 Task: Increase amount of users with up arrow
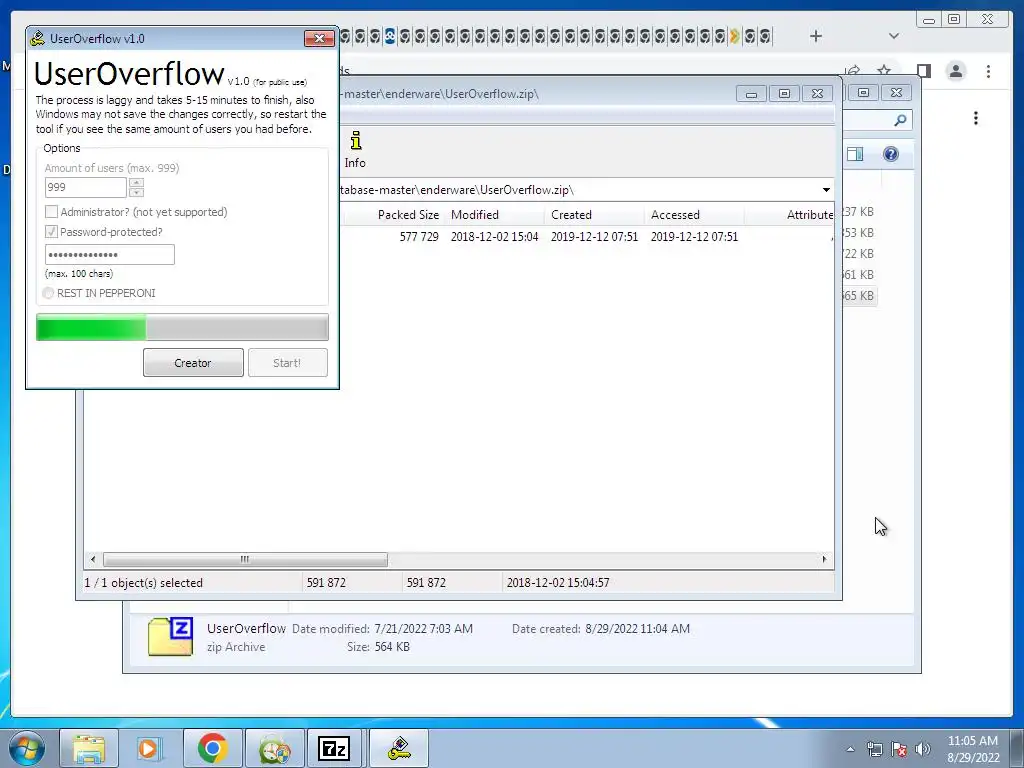(136, 183)
